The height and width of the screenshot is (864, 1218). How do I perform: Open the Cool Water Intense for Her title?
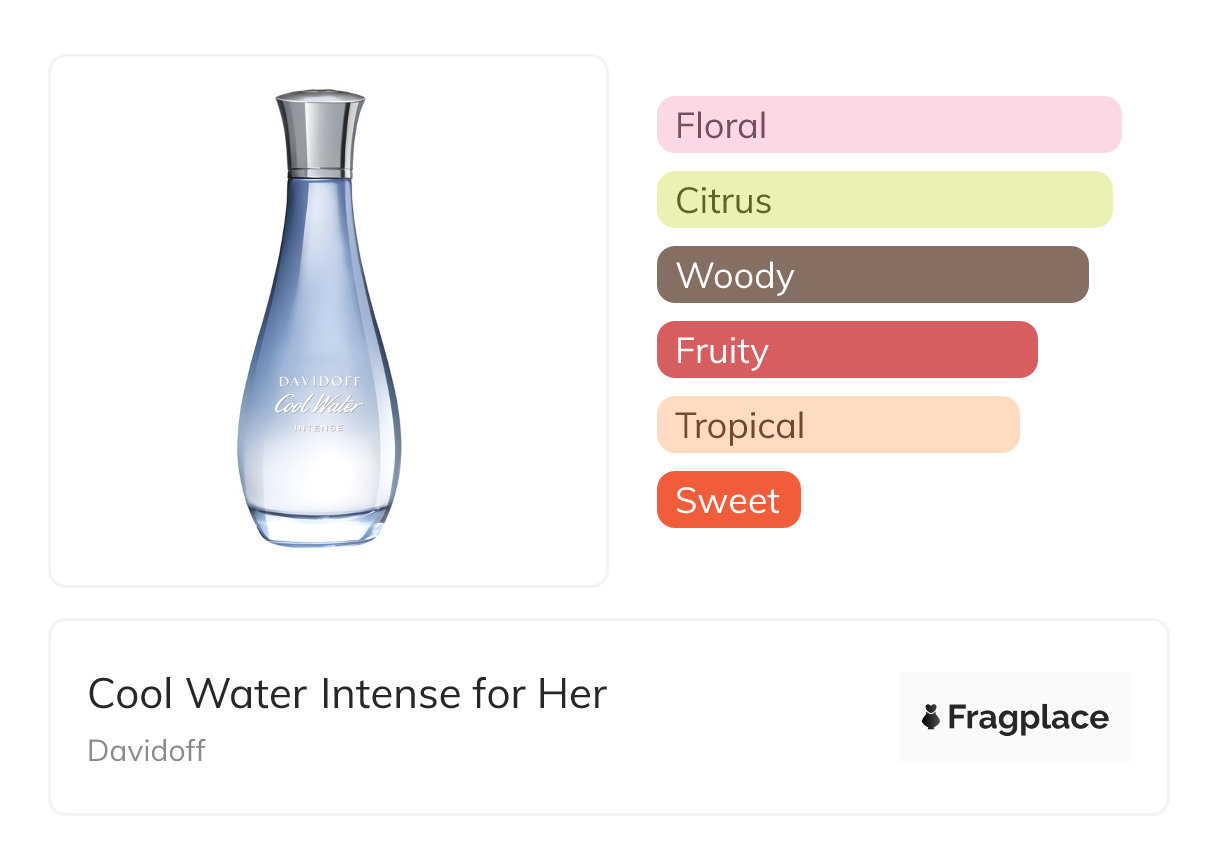347,694
